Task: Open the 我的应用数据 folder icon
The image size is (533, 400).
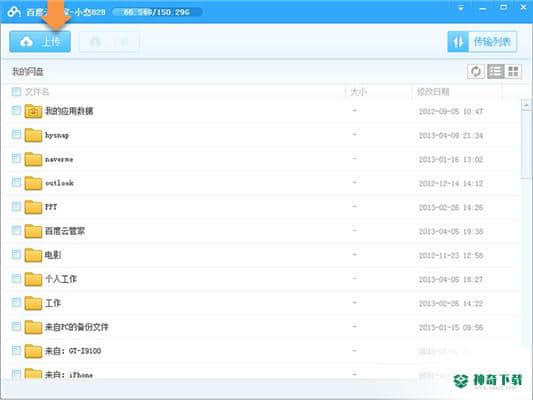Action: click(x=33, y=111)
